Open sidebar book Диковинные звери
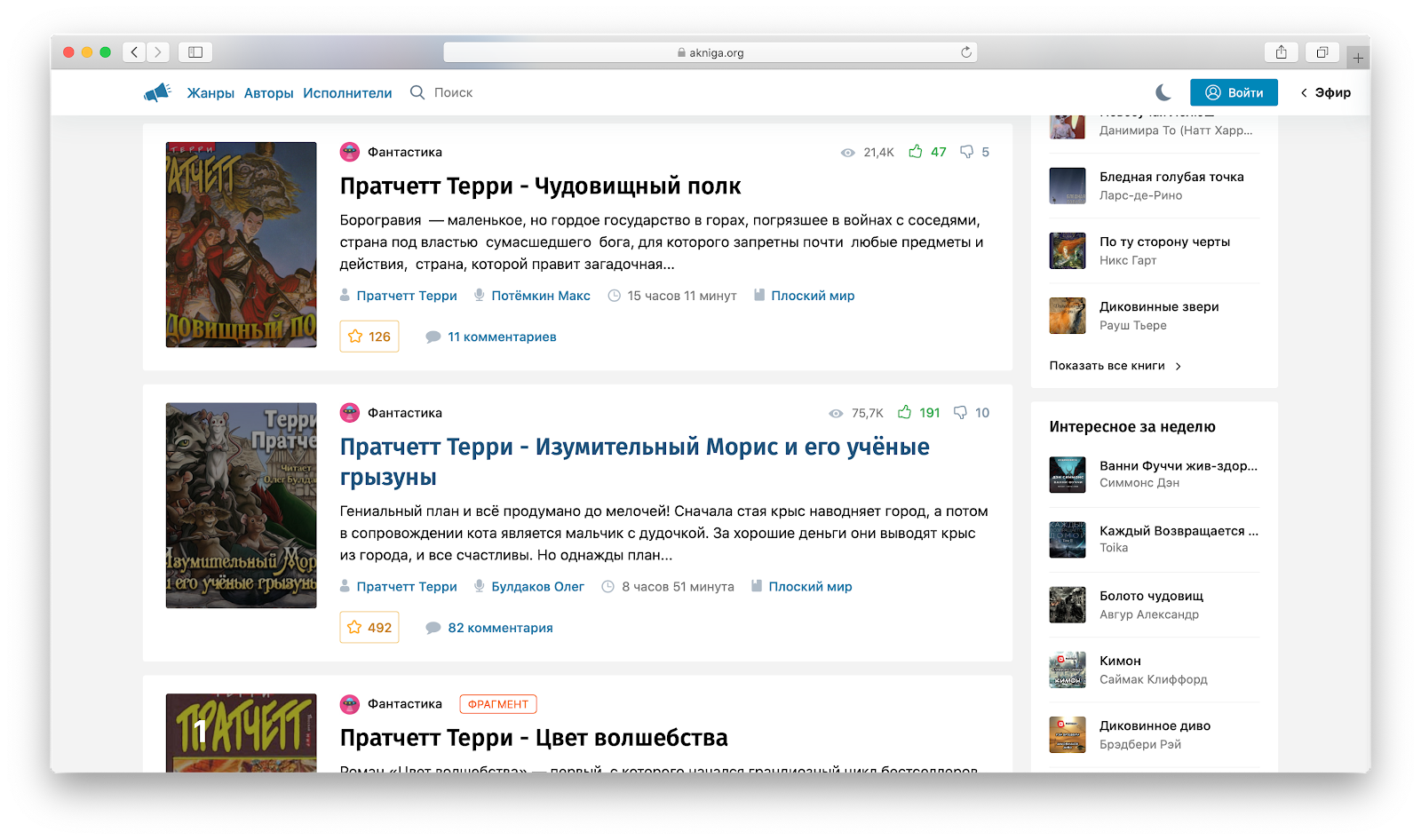 (x=1159, y=306)
